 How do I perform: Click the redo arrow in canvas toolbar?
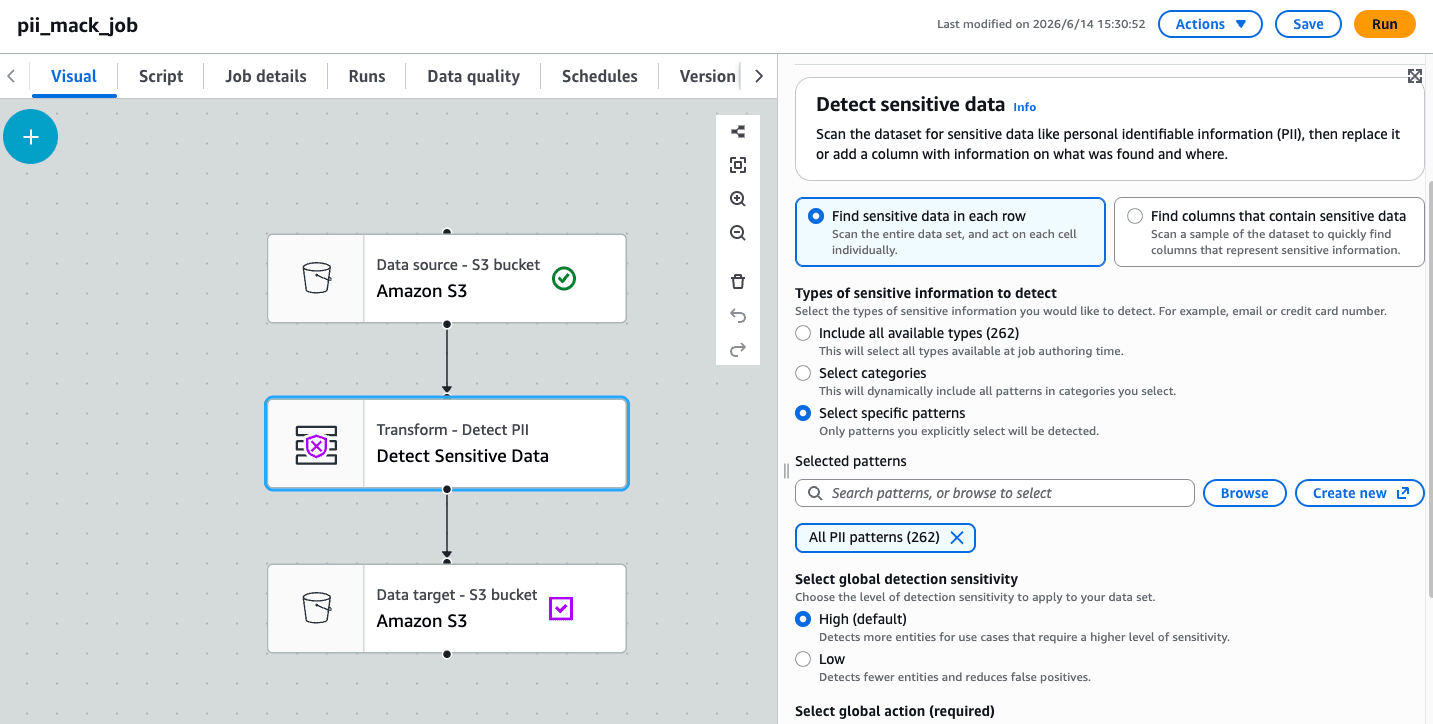(x=738, y=349)
